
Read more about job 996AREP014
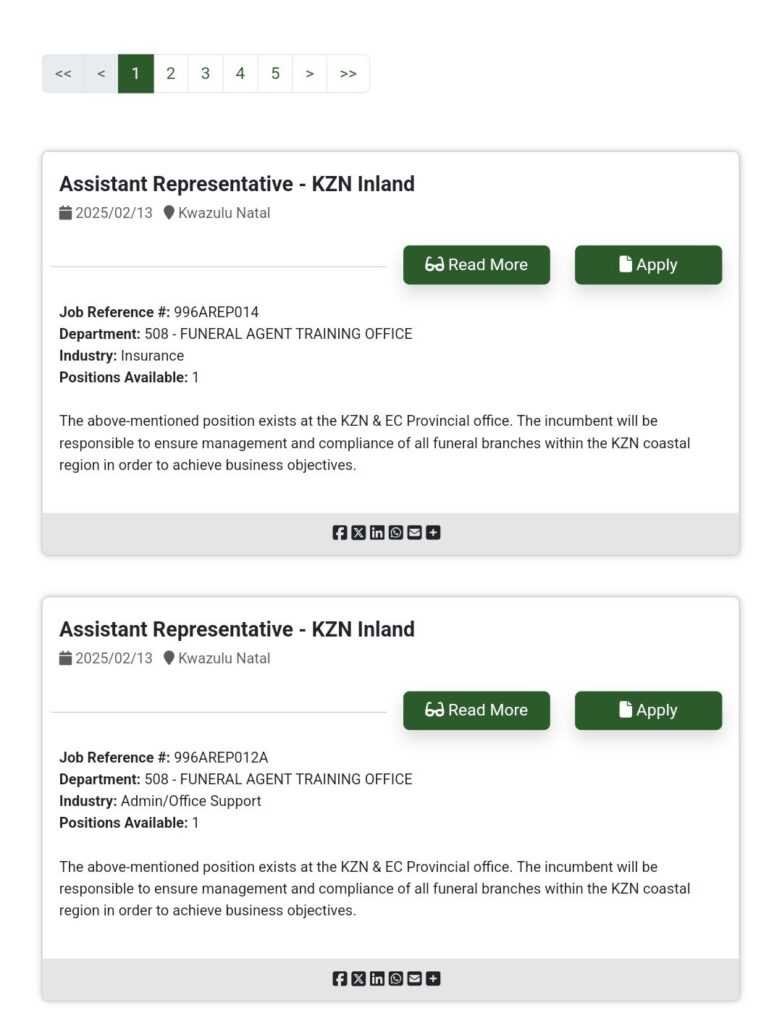click(476, 265)
